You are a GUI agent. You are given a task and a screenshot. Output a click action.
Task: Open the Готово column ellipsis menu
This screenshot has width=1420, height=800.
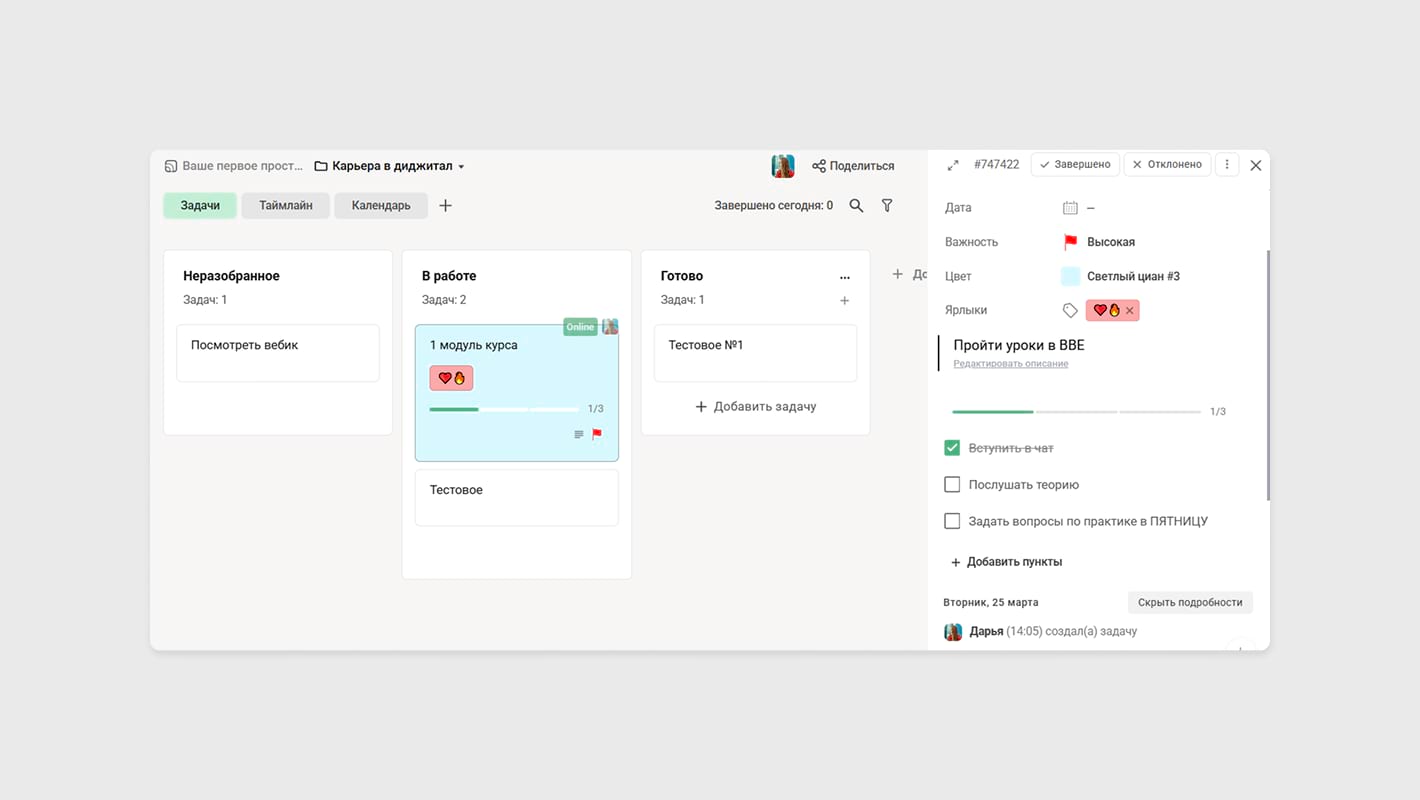(x=845, y=277)
